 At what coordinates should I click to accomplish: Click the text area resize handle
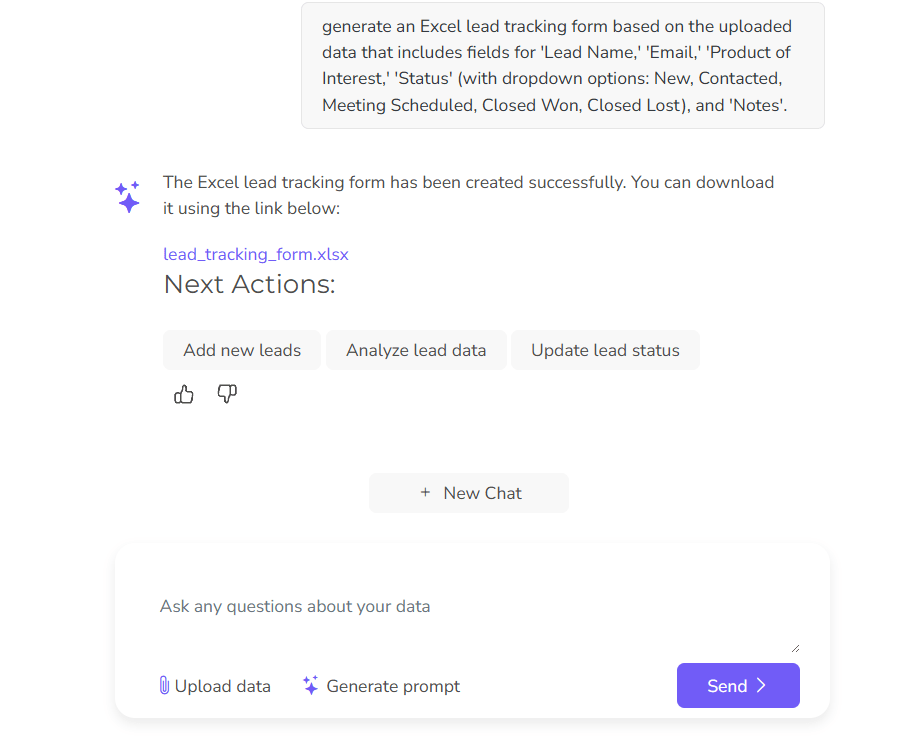pyautogui.click(x=795, y=647)
